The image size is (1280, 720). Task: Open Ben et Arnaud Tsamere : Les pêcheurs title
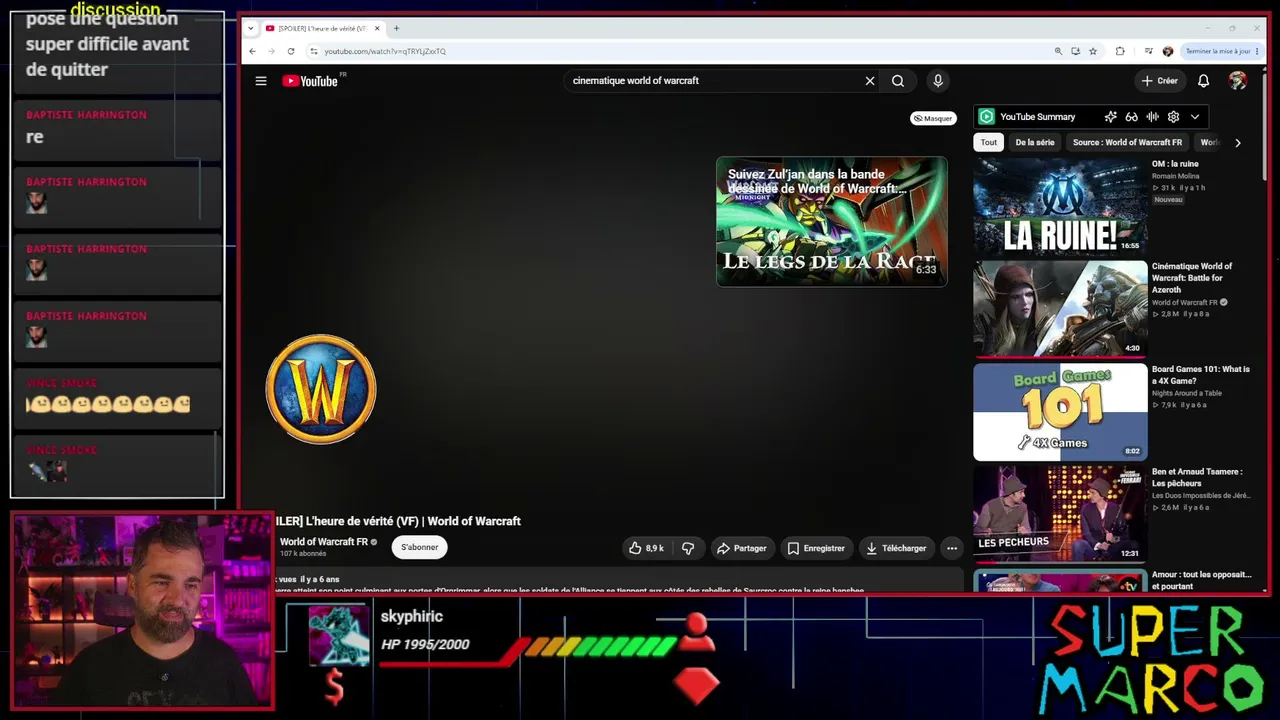1197,478
